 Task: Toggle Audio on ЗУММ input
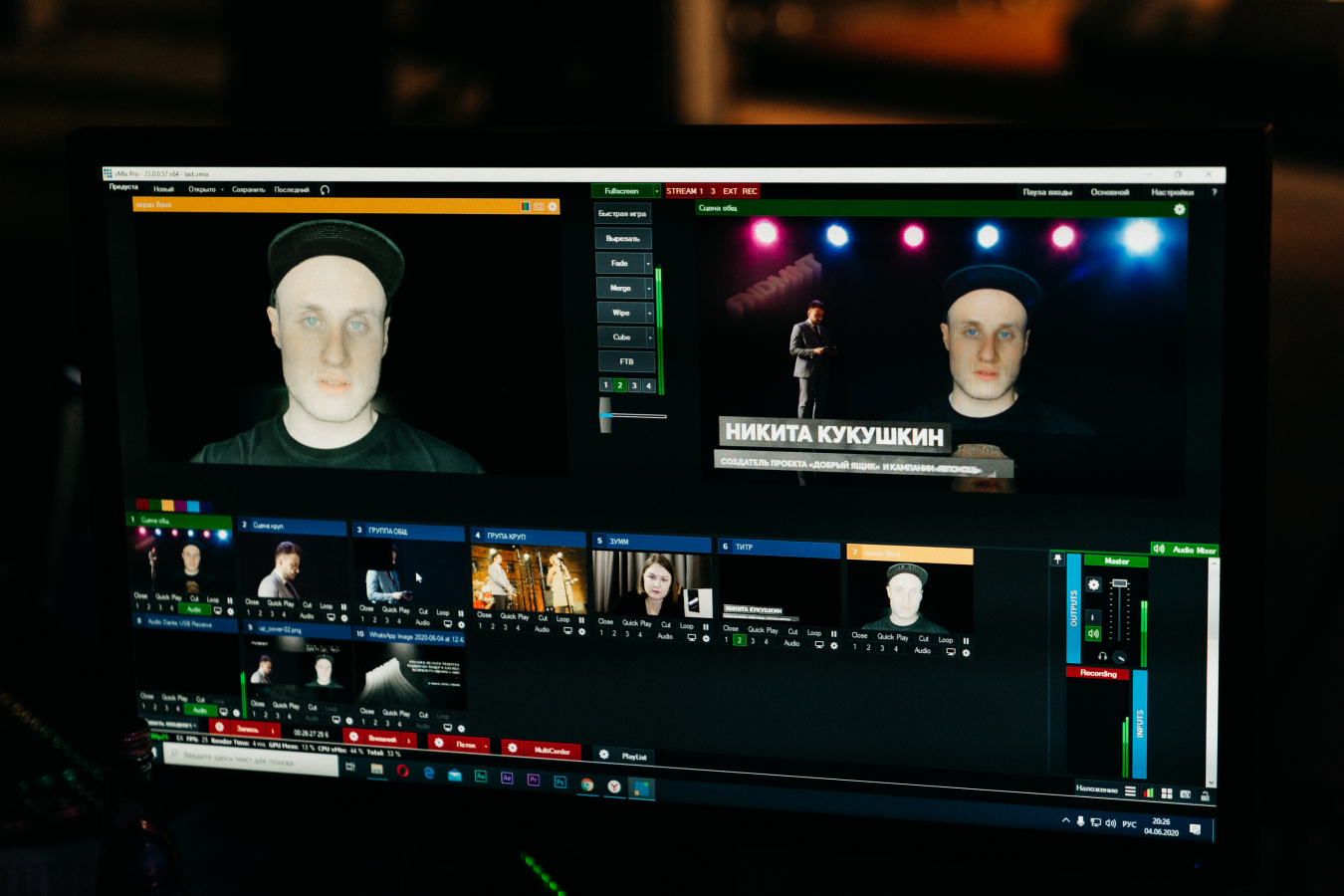pos(664,636)
